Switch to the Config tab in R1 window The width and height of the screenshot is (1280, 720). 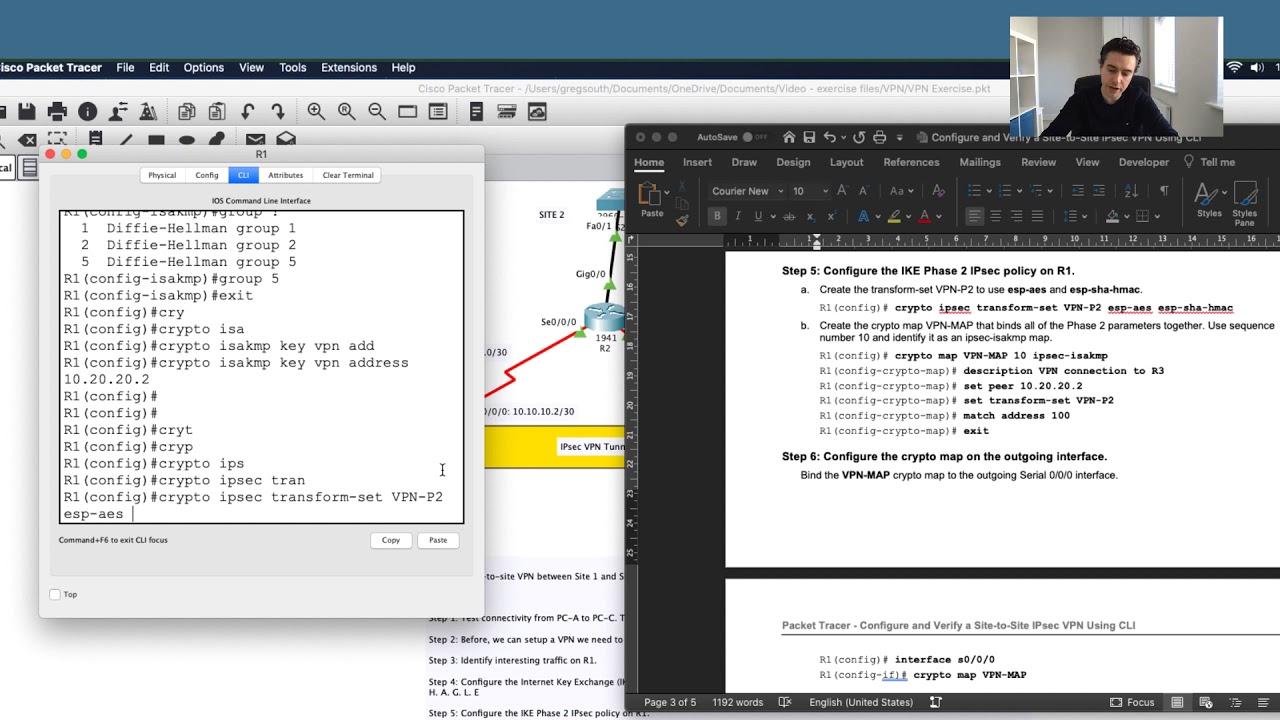(x=207, y=175)
